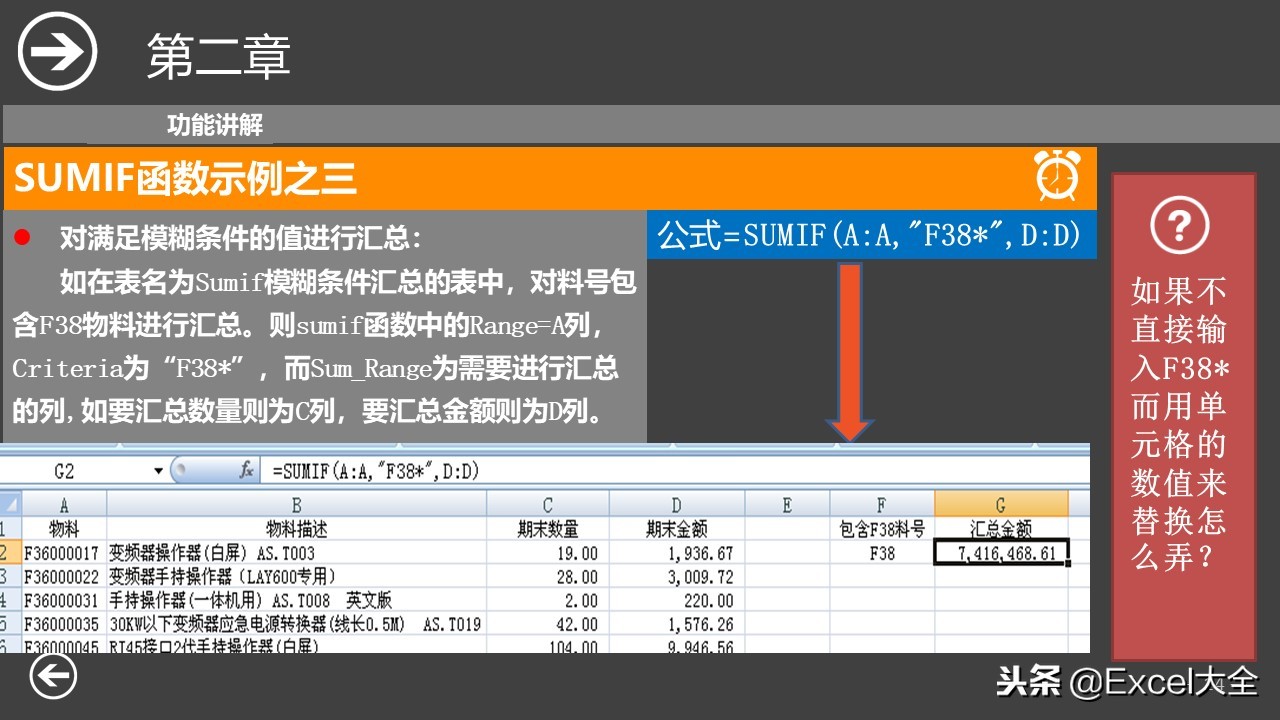Click row header 2 in the spreadsheet

[10, 550]
